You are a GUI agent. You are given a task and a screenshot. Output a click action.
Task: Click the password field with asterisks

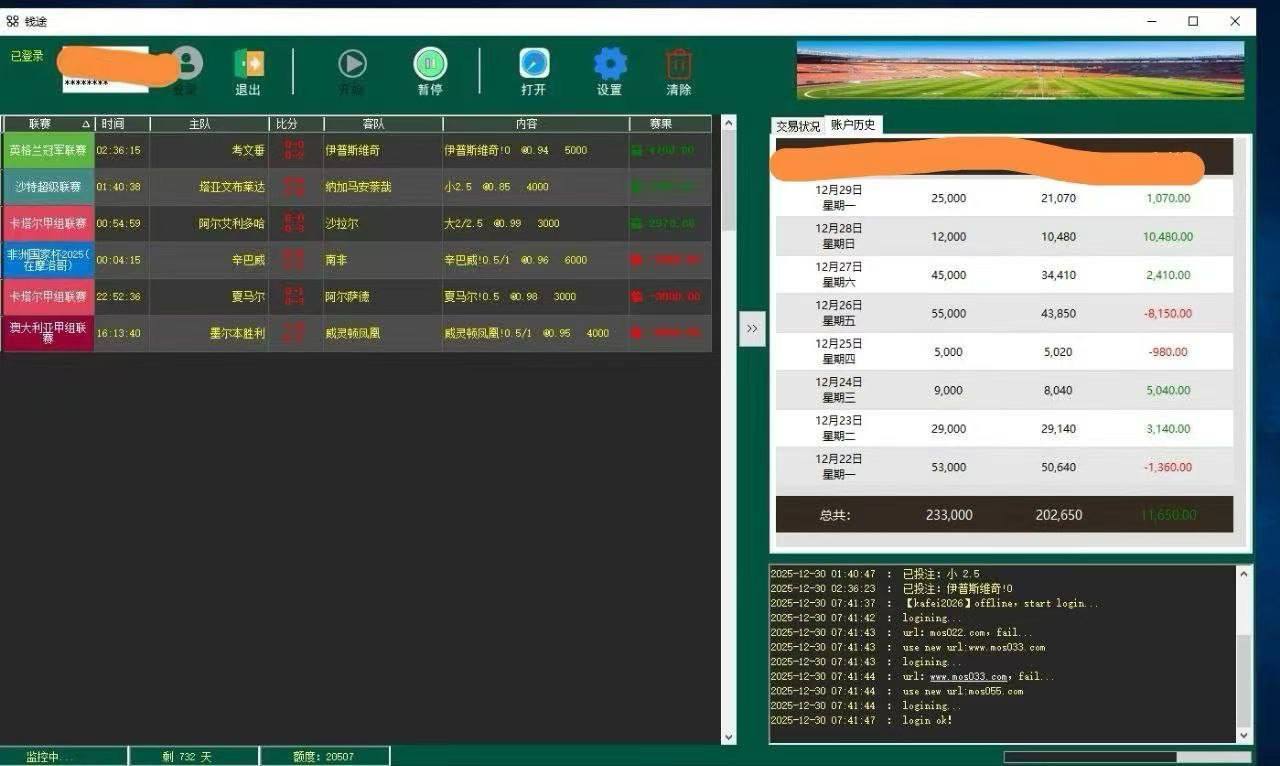click(105, 84)
